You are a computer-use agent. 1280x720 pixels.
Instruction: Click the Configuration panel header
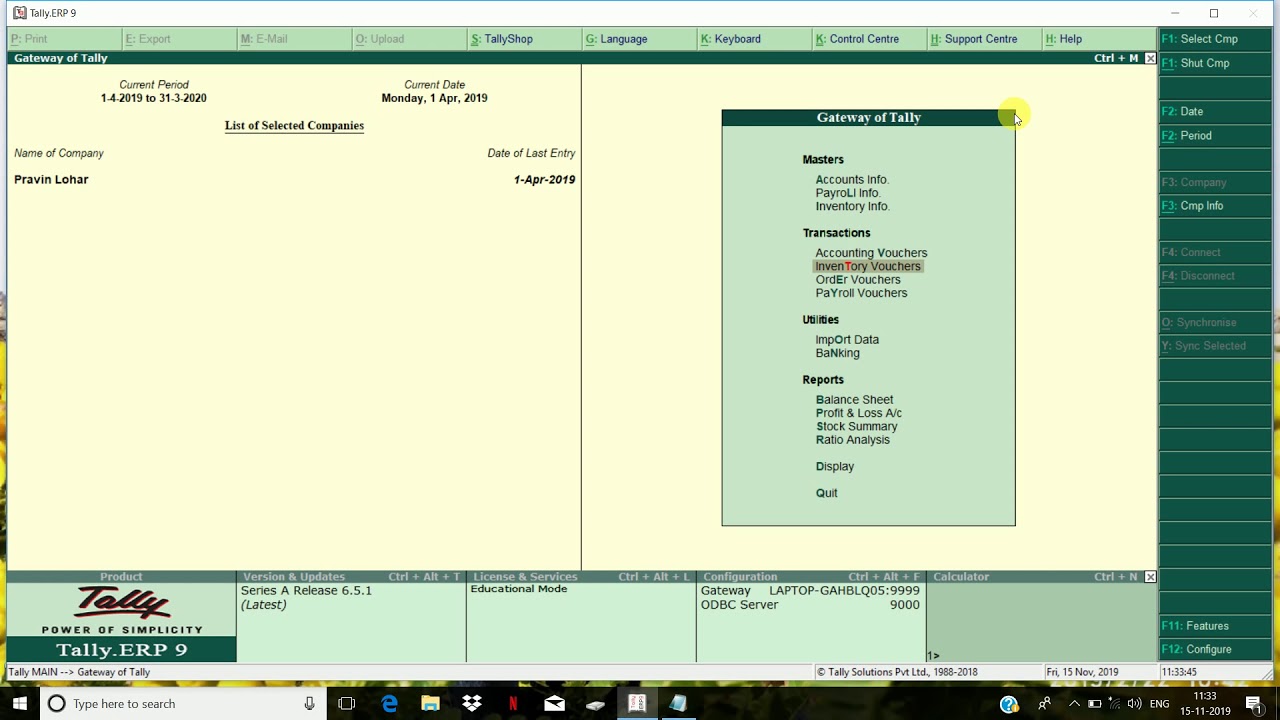[x=811, y=577]
